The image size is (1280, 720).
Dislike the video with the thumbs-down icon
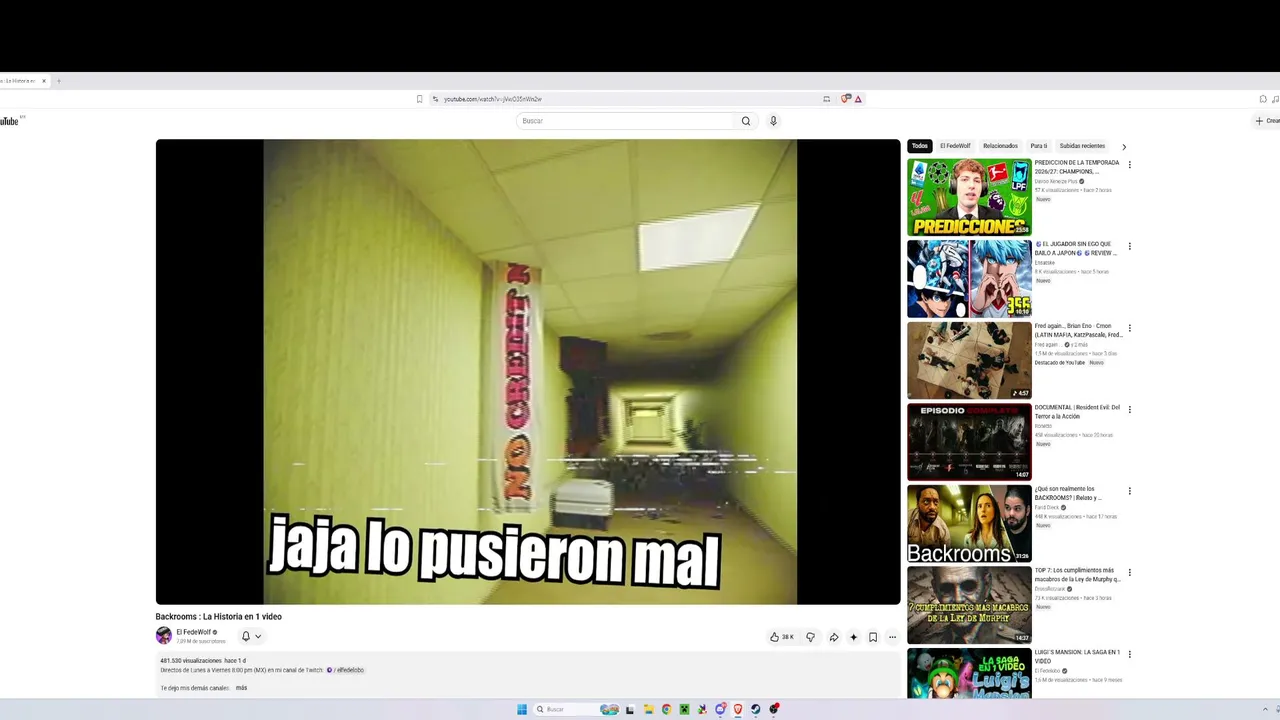coord(811,637)
